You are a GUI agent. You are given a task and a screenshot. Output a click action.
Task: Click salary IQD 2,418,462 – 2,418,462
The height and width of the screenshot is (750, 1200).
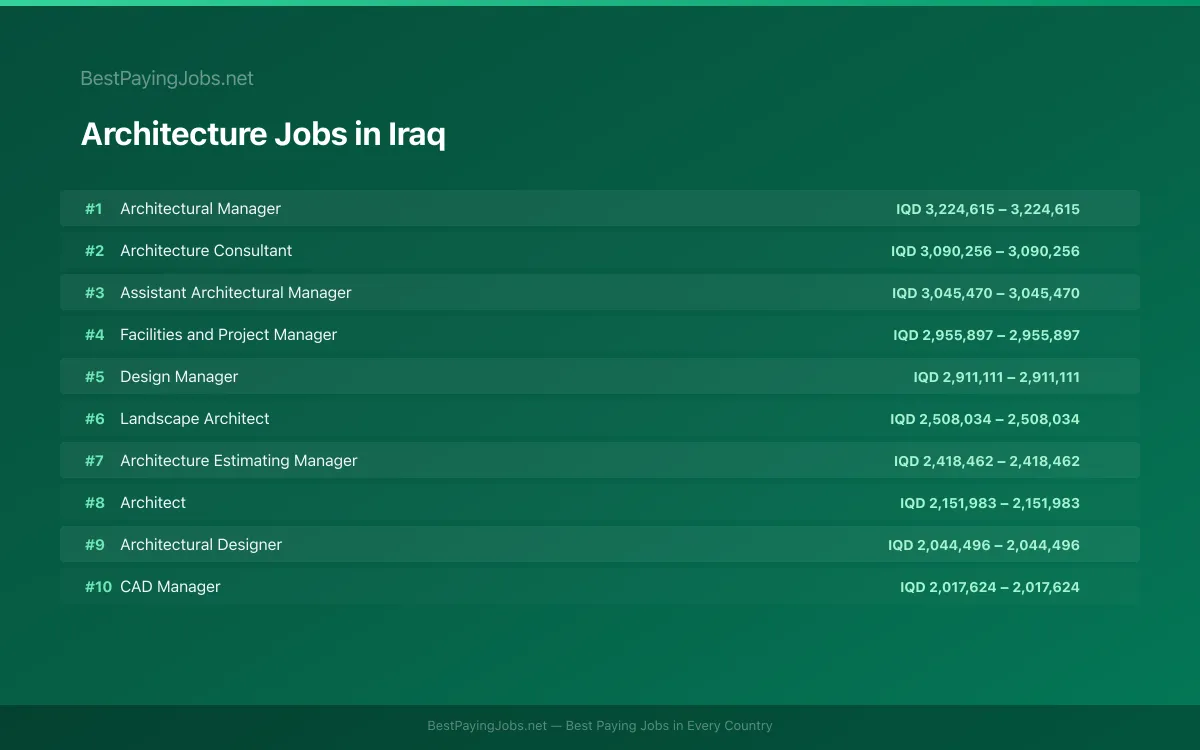pyautogui.click(x=987, y=461)
